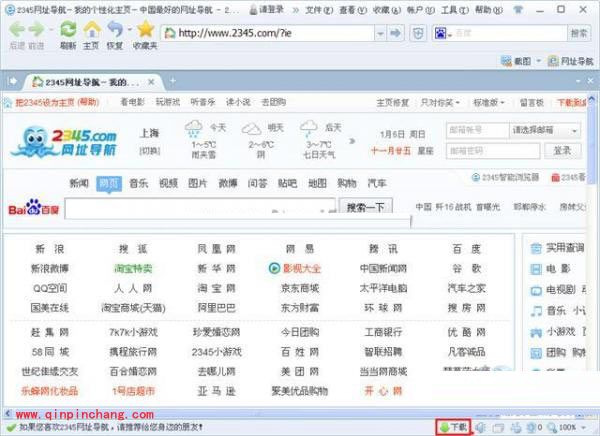
Task: Open the 京东商城 link
Action: [300, 288]
